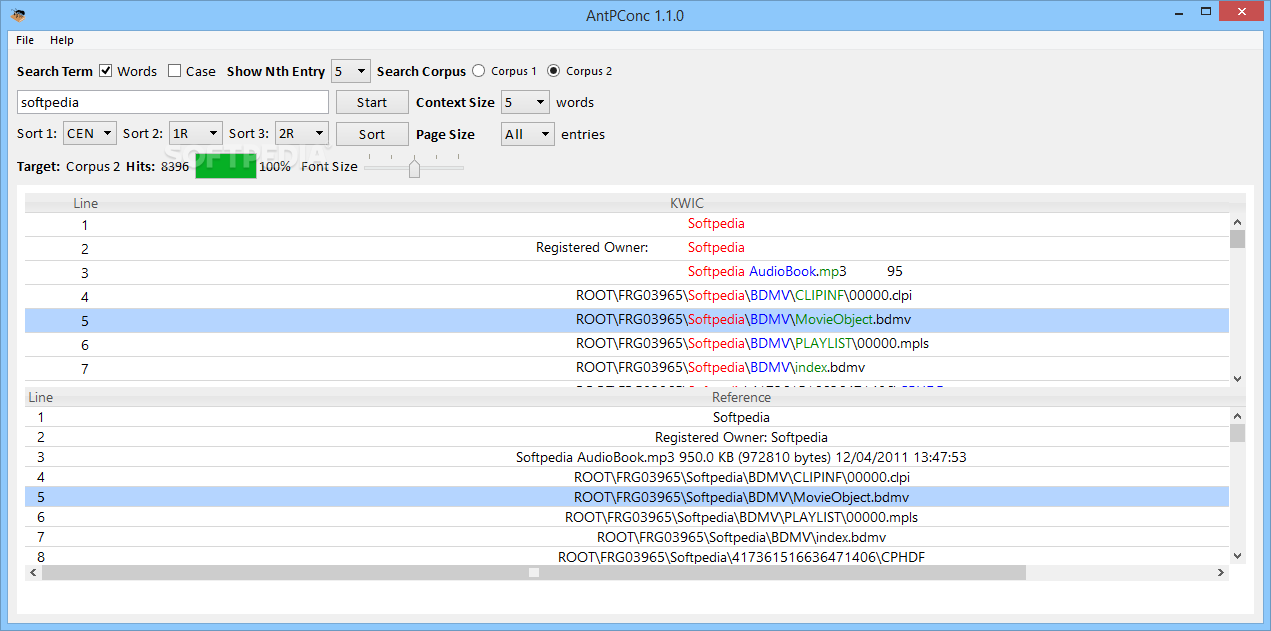Image resolution: width=1271 pixels, height=631 pixels.
Task: Open the Sort 2 1R dropdown
Action: (x=196, y=133)
